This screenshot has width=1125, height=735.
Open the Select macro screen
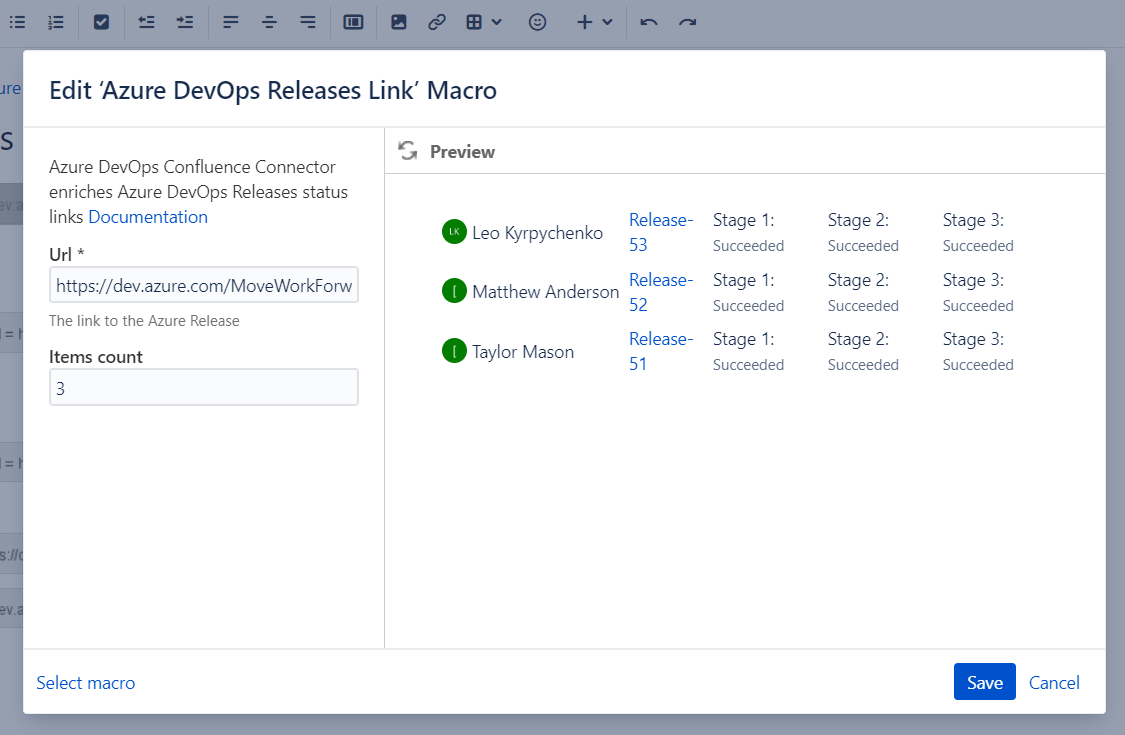[x=85, y=682]
